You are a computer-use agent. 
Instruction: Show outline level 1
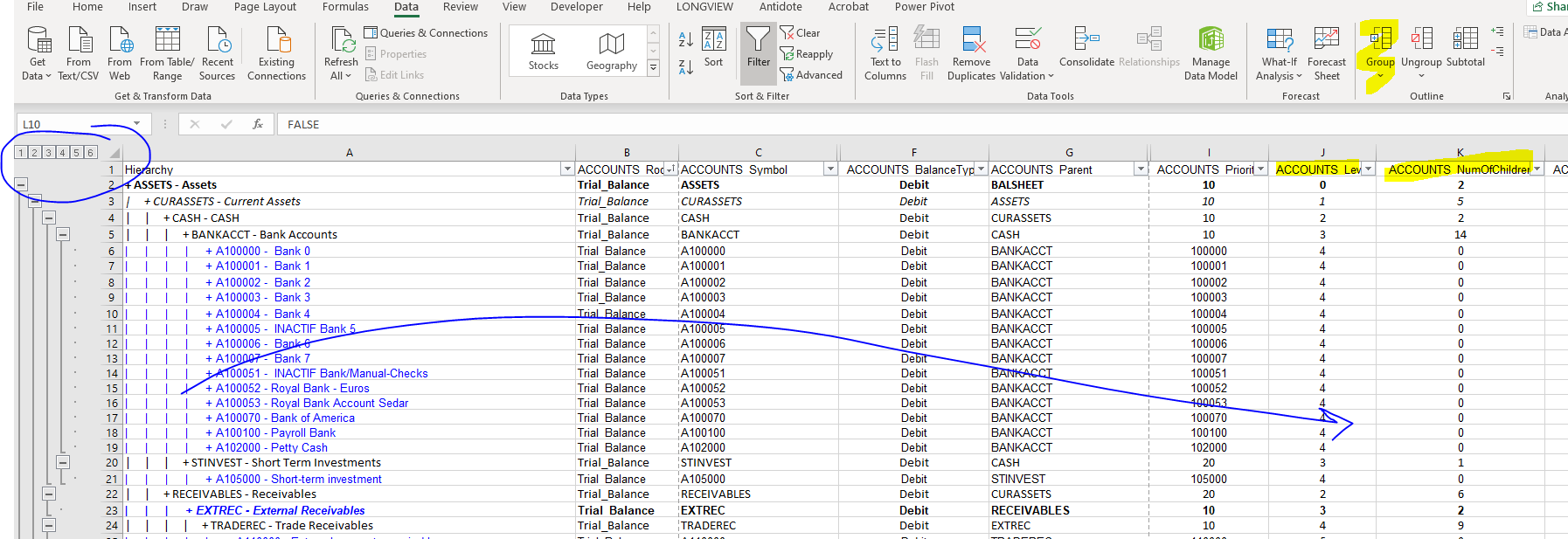pos(21,153)
